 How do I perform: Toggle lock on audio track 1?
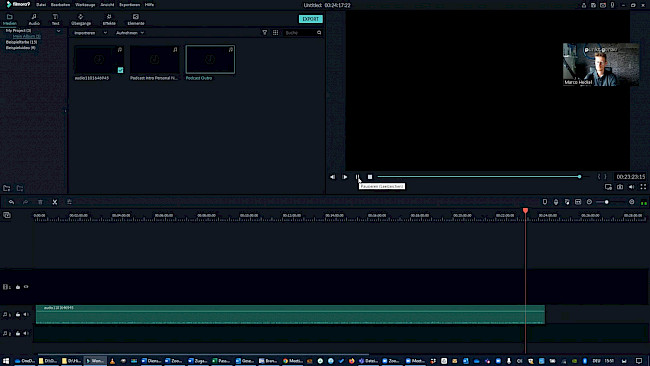click(x=18, y=314)
